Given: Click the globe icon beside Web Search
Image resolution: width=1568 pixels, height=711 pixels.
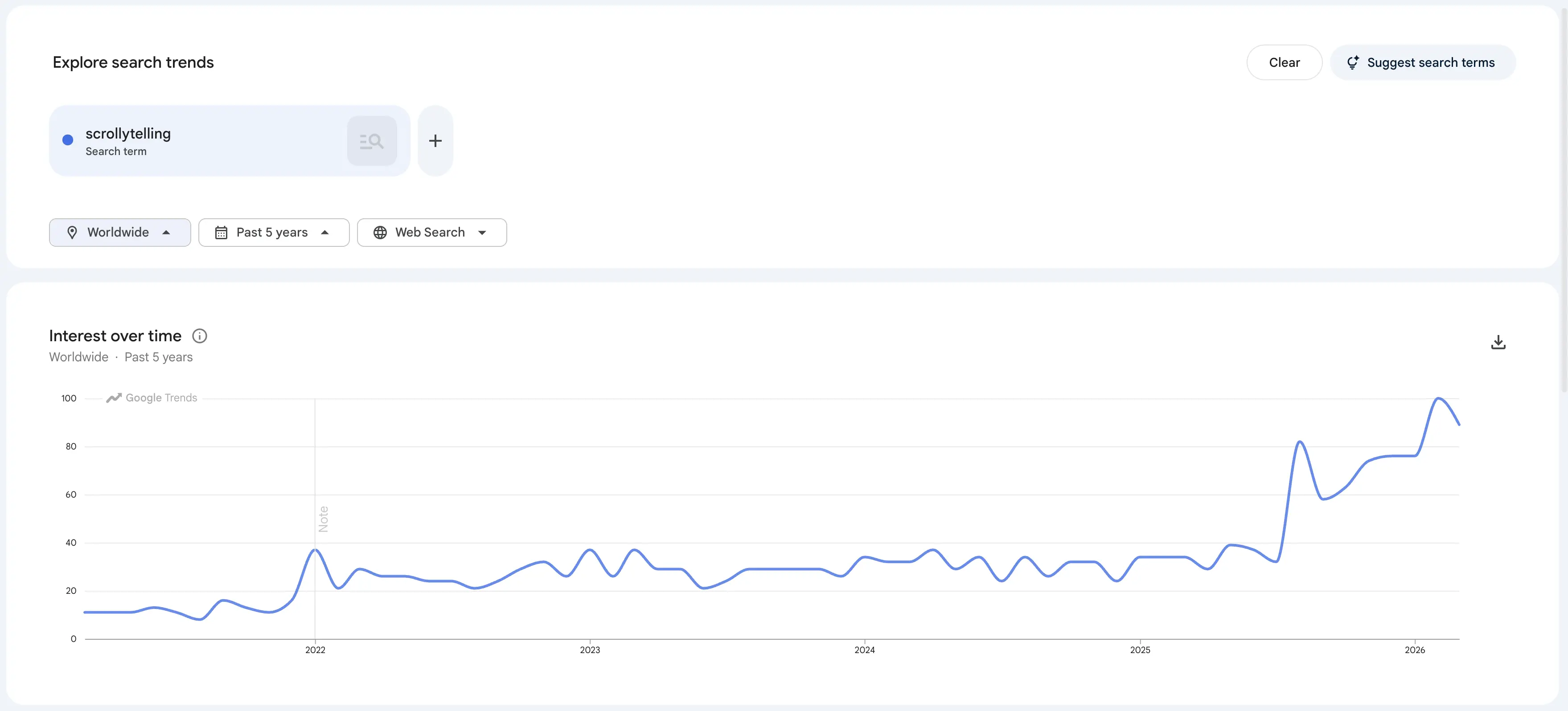Looking at the screenshot, I should point(380,233).
